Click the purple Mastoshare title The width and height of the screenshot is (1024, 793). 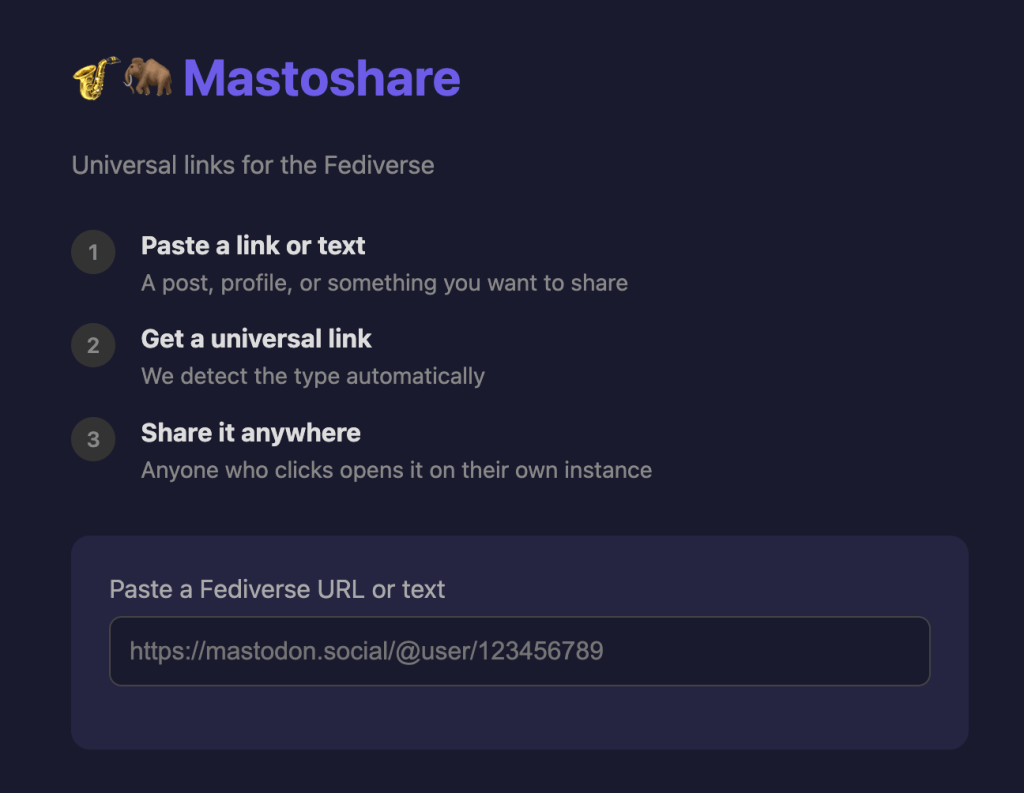click(321, 78)
